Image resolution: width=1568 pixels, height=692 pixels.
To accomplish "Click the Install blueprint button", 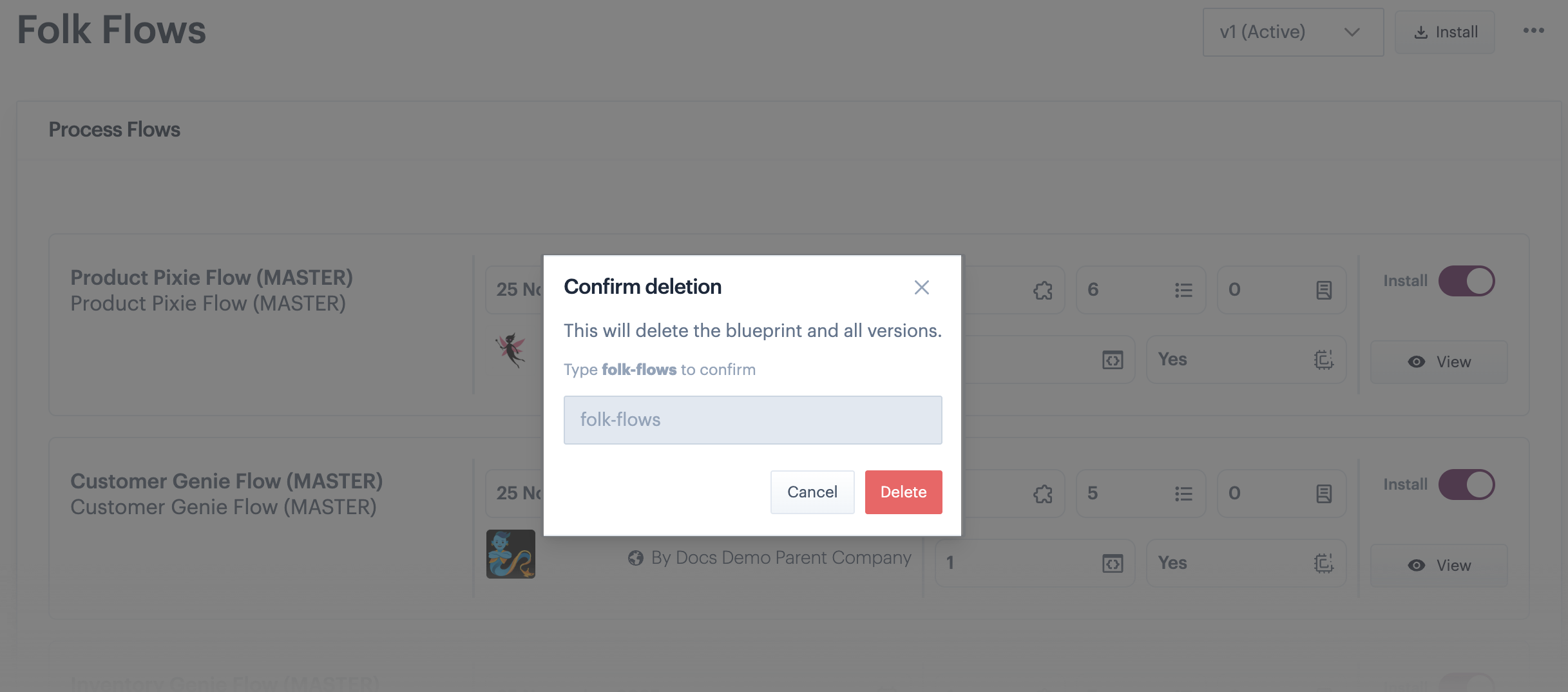I will [x=1444, y=32].
